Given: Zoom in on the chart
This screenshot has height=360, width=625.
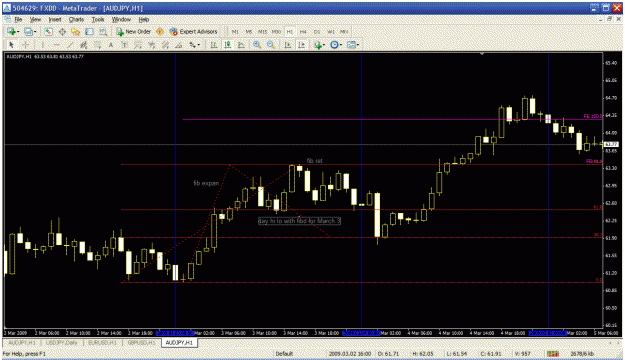Looking at the screenshot, I should [x=257, y=45].
